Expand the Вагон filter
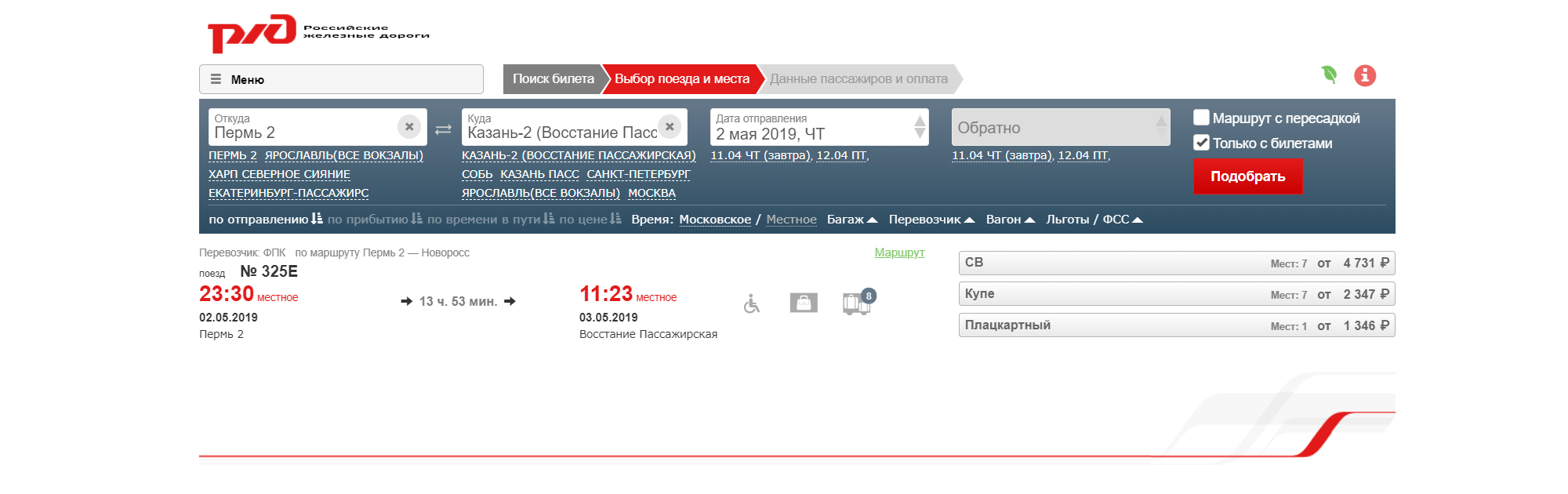The width and height of the screenshot is (1568, 494). (1011, 220)
